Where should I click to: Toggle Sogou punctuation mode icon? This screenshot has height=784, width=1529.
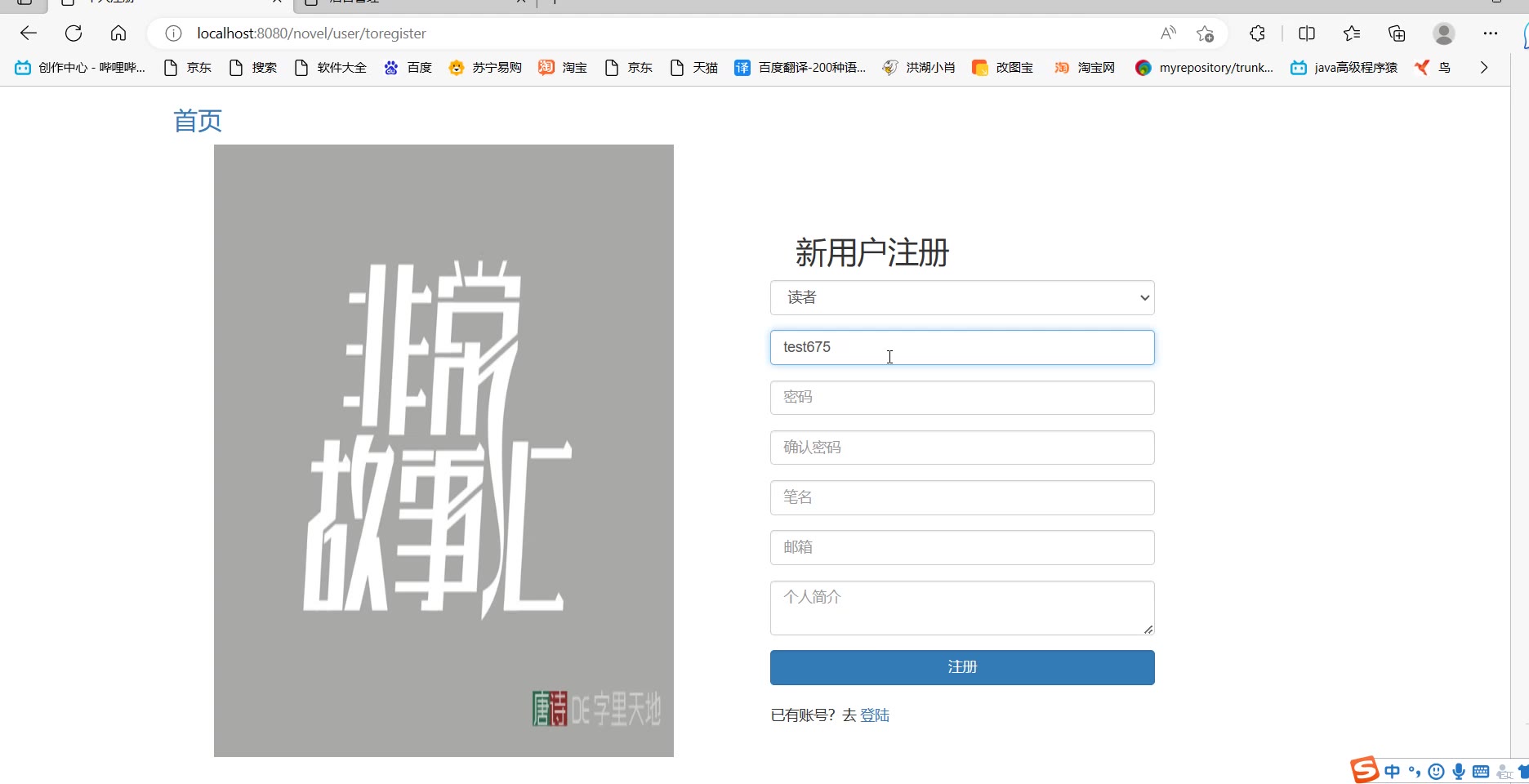(x=1415, y=772)
